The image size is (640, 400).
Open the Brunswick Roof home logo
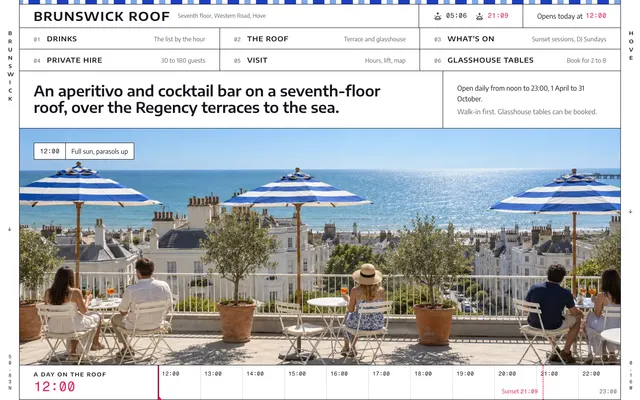[101, 16]
